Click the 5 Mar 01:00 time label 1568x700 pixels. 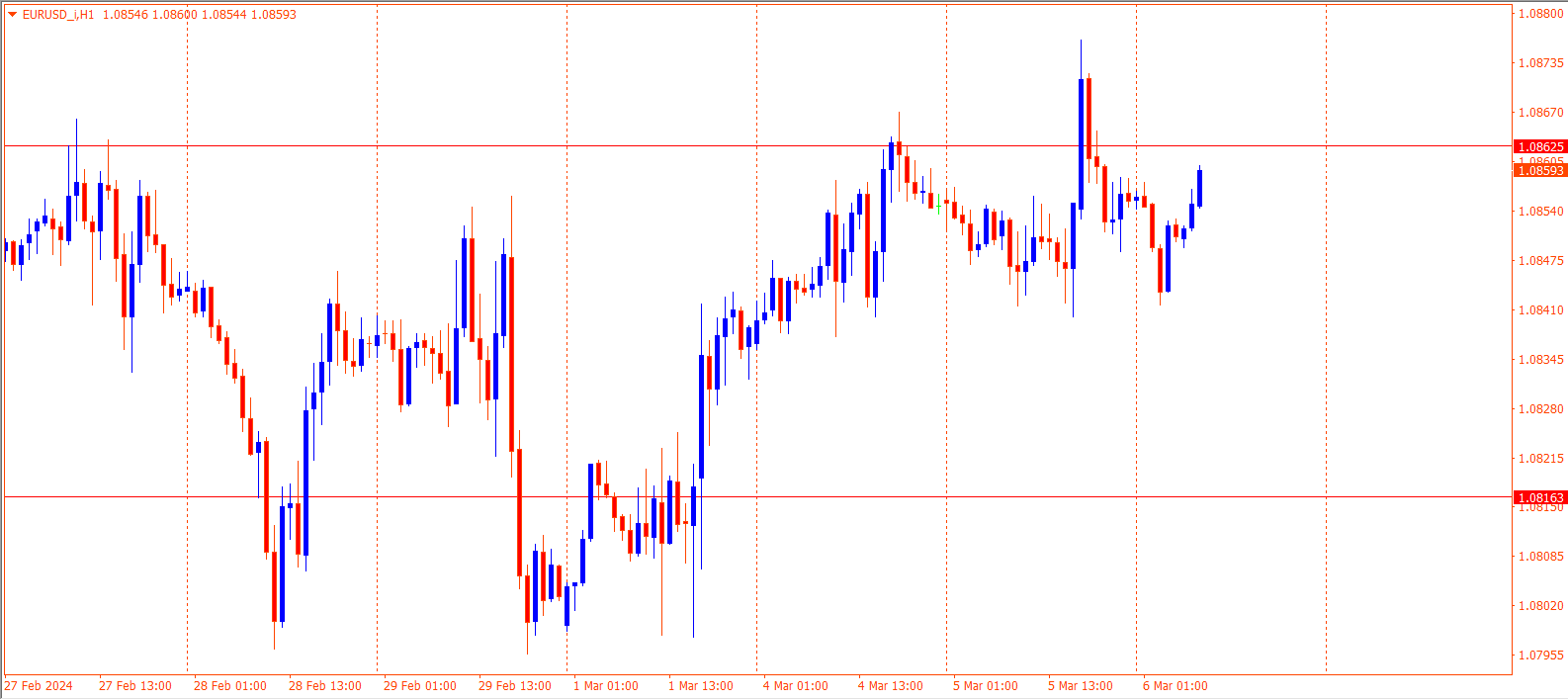(986, 686)
